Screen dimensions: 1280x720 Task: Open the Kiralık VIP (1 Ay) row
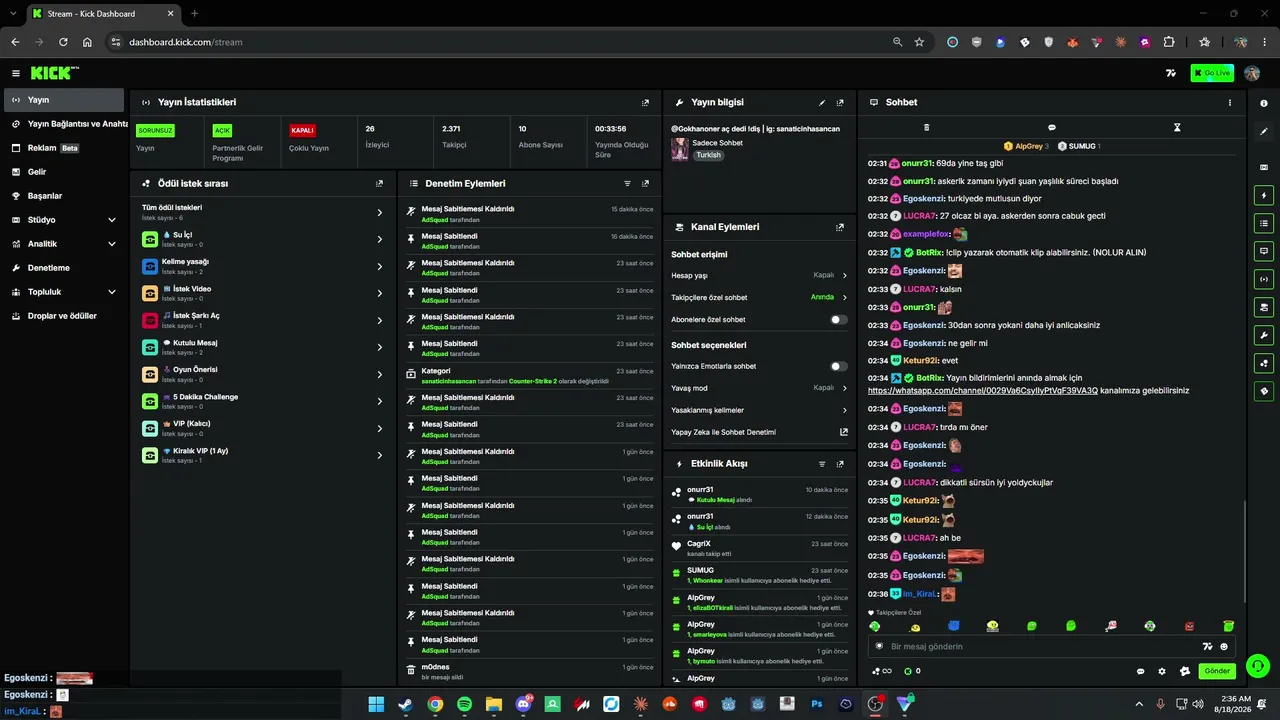click(263, 455)
